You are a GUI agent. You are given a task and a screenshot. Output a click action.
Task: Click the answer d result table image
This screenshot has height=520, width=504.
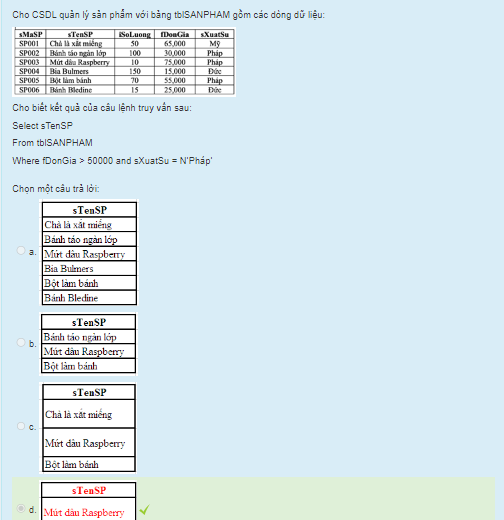click(x=88, y=501)
